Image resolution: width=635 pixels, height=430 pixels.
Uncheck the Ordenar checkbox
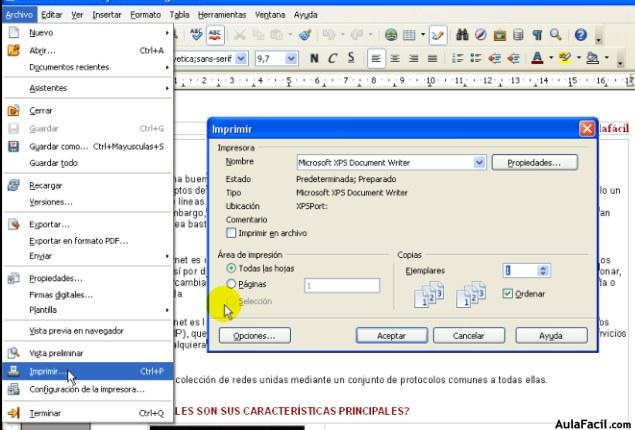click(507, 294)
